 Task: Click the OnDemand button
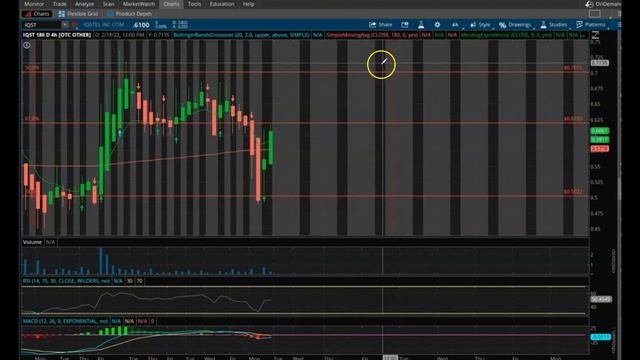603,4
